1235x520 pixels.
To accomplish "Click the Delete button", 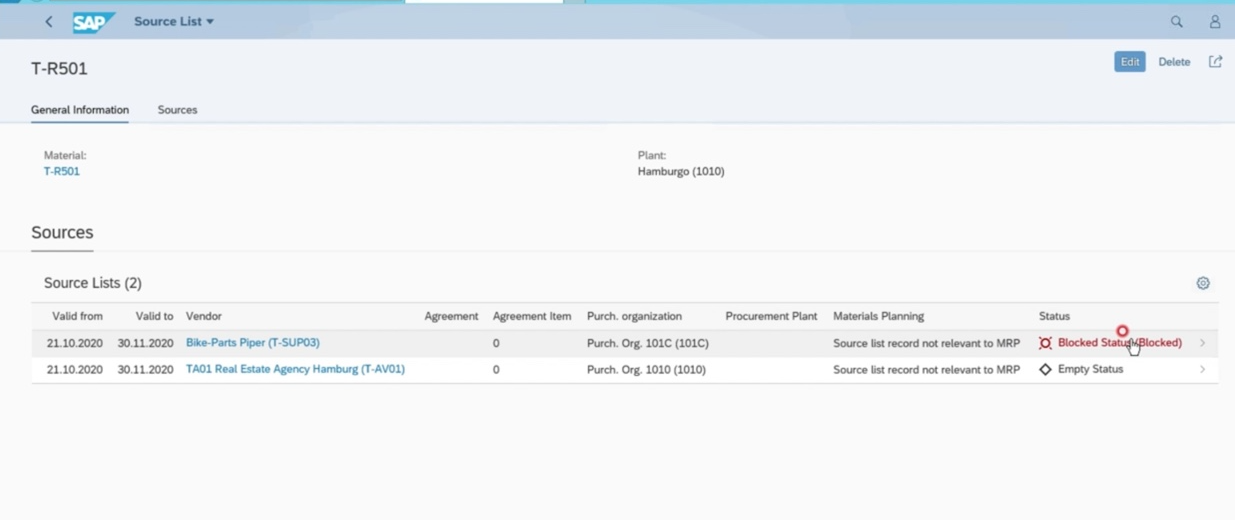I will coord(1174,62).
